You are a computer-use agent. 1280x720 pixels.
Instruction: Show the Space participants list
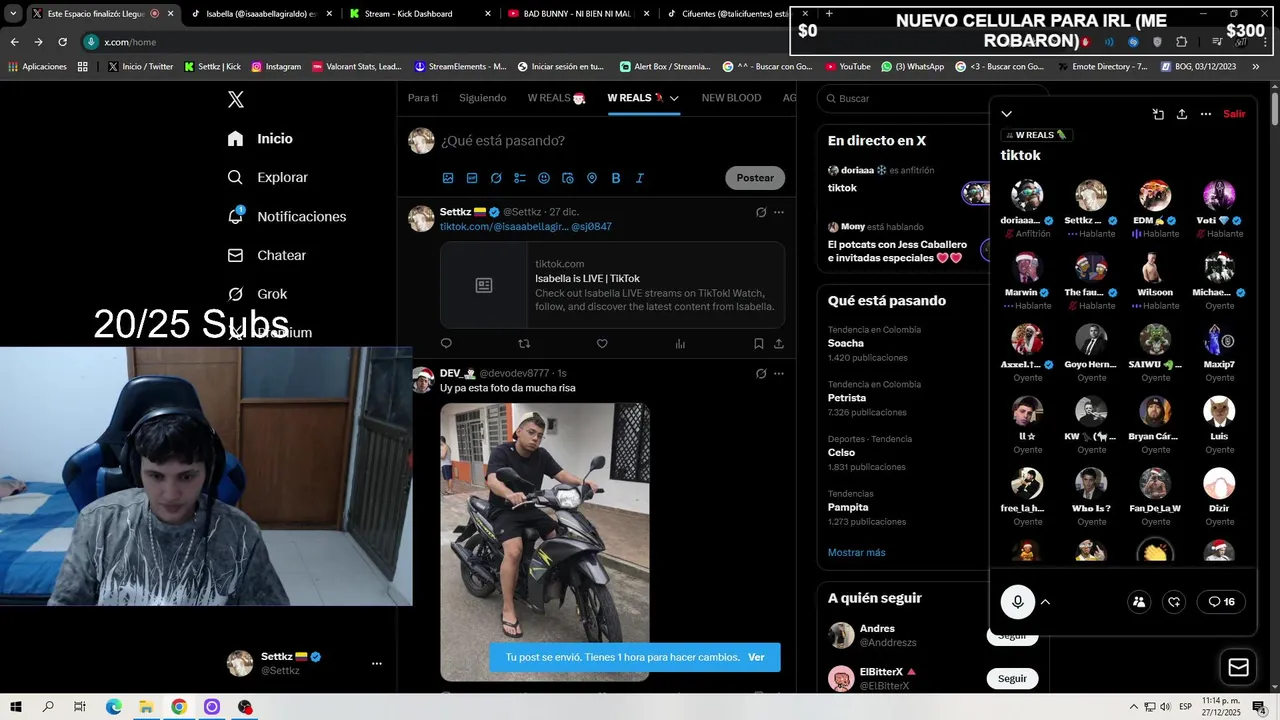click(1139, 602)
